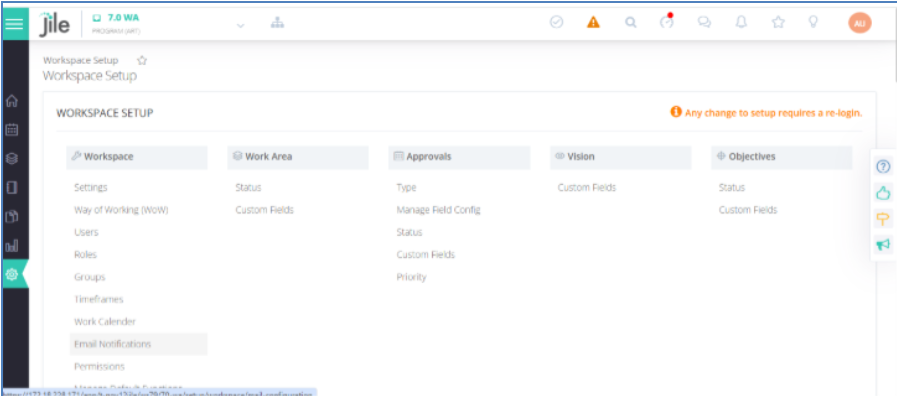Select the settings gear in sidebar
The image size is (897, 396).
(11, 275)
